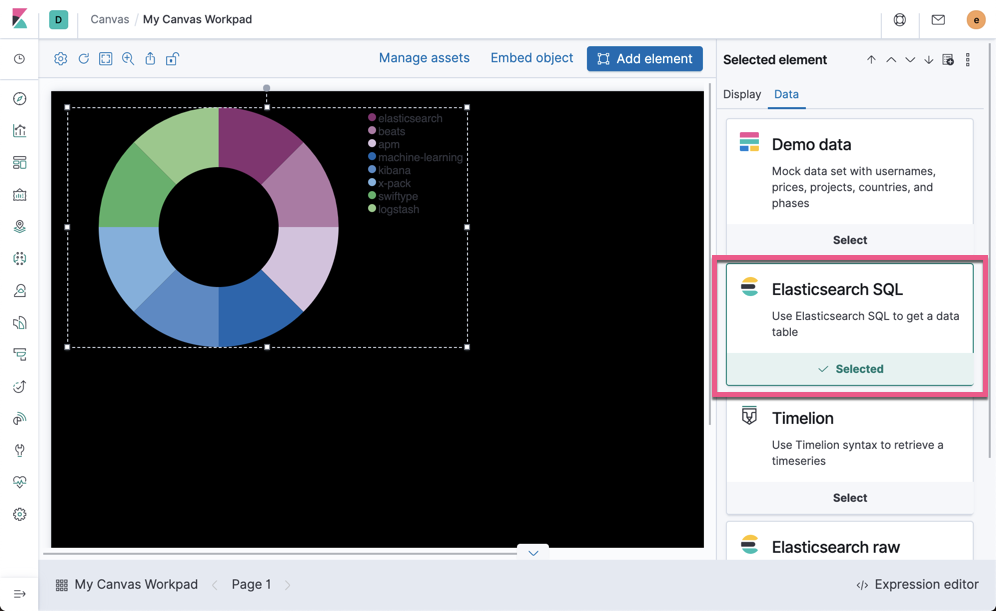Open Dashboard icon in sidebar
The height and width of the screenshot is (611, 996).
(x=20, y=163)
